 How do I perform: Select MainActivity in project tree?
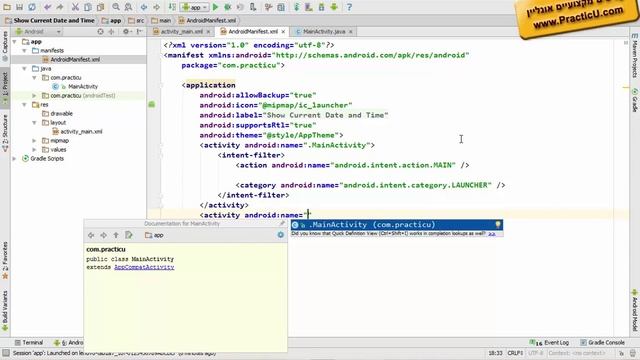click(x=83, y=87)
